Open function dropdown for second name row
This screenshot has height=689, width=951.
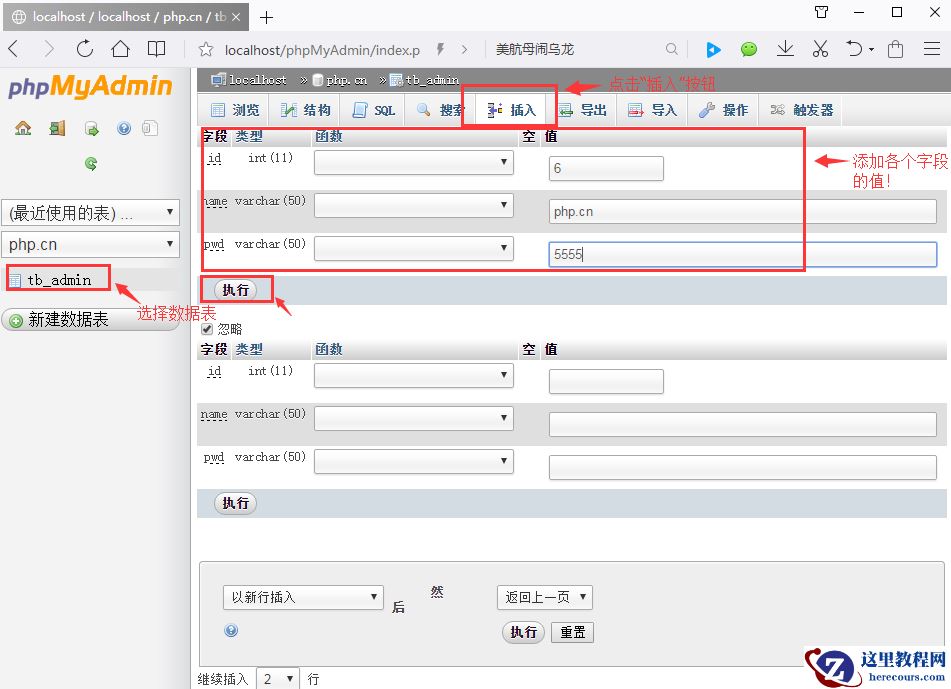coord(414,418)
